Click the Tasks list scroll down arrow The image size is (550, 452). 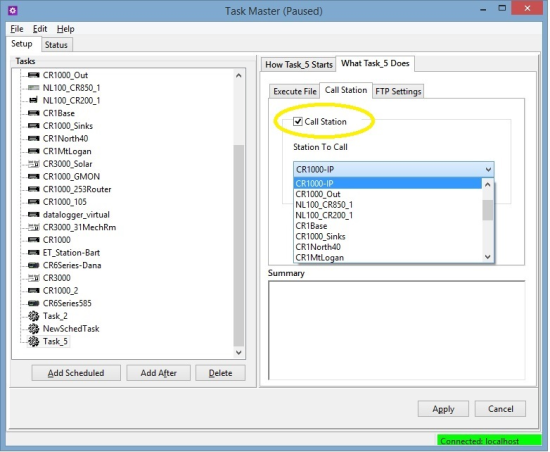[x=239, y=352]
